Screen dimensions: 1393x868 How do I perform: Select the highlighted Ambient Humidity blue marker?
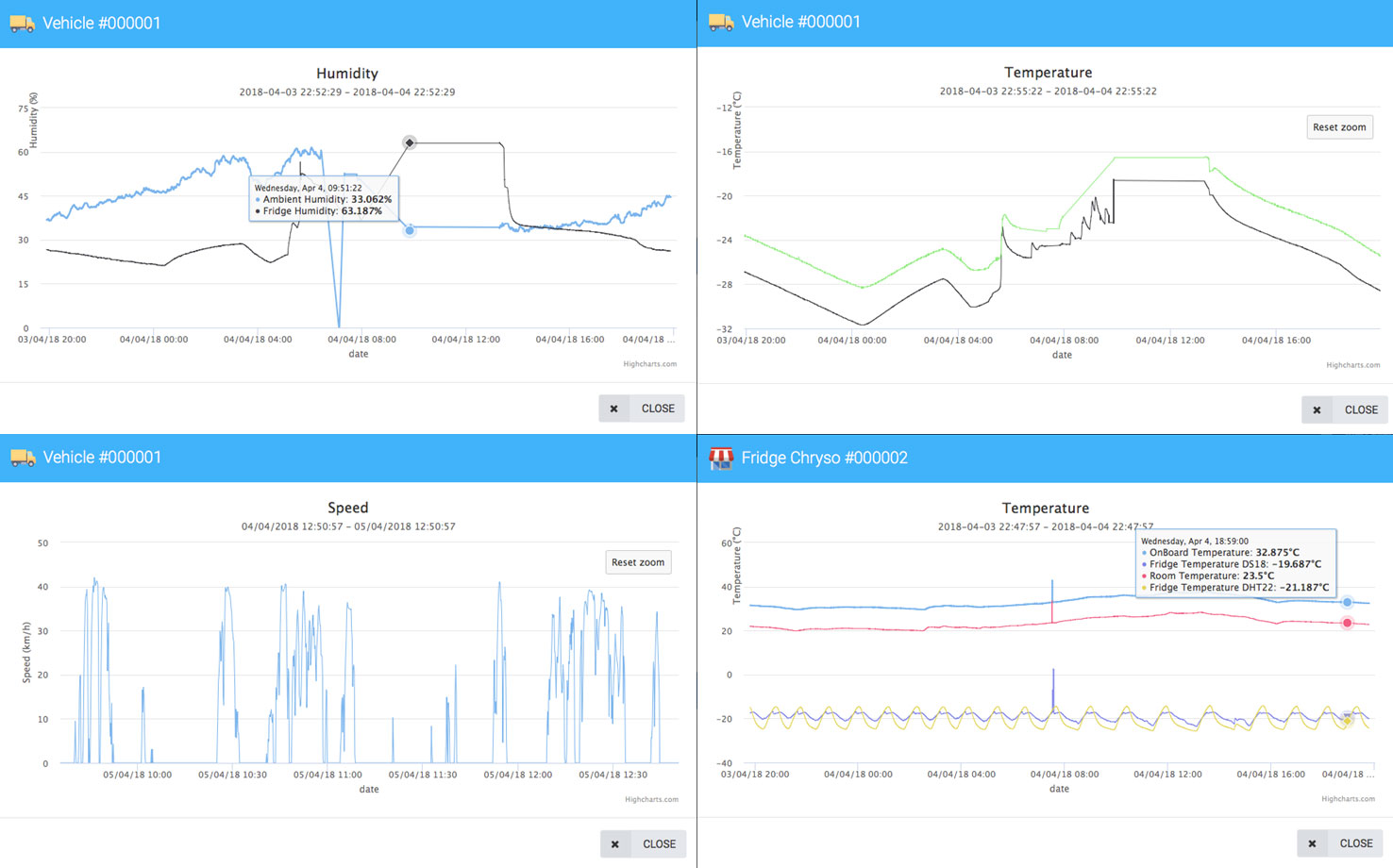point(410,230)
